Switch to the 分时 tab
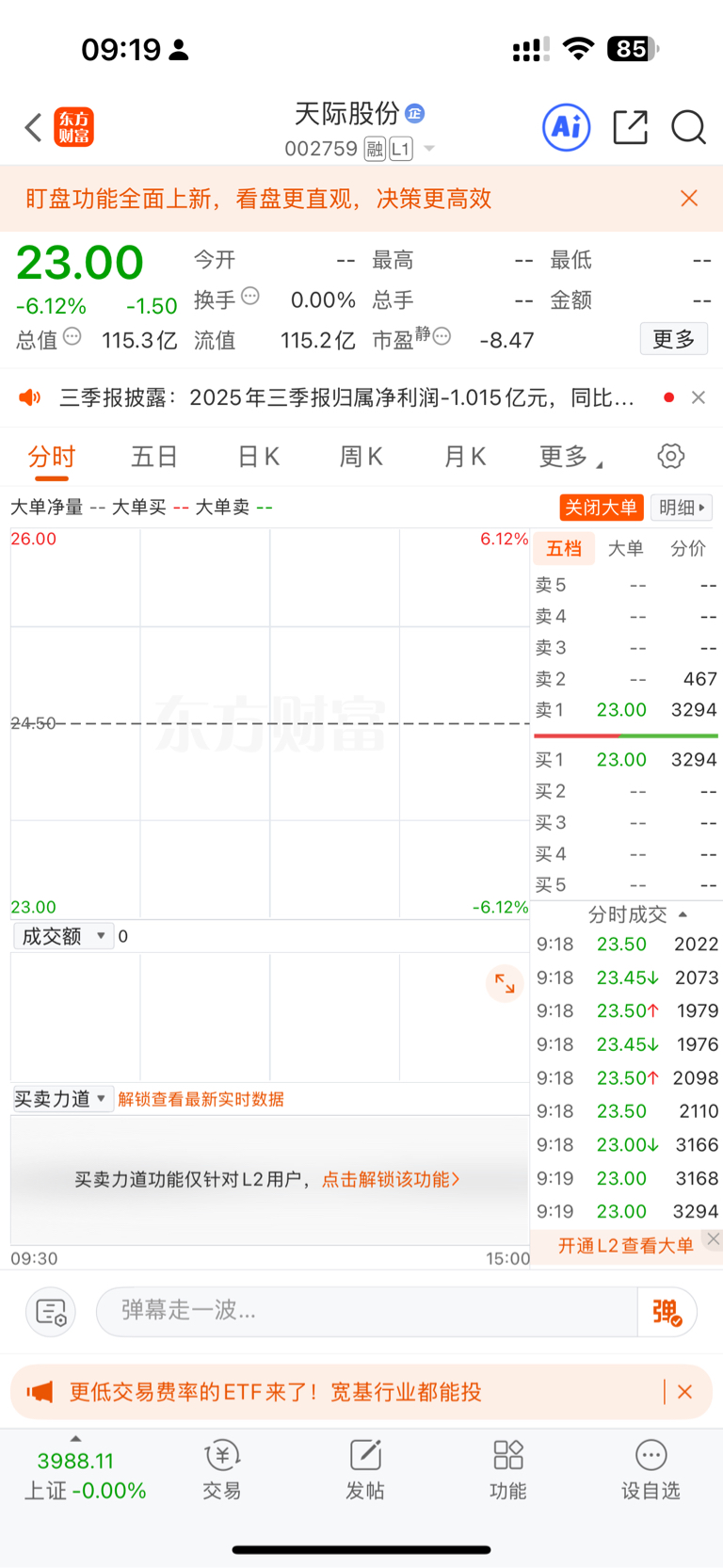The height and width of the screenshot is (1568, 723). (x=52, y=457)
